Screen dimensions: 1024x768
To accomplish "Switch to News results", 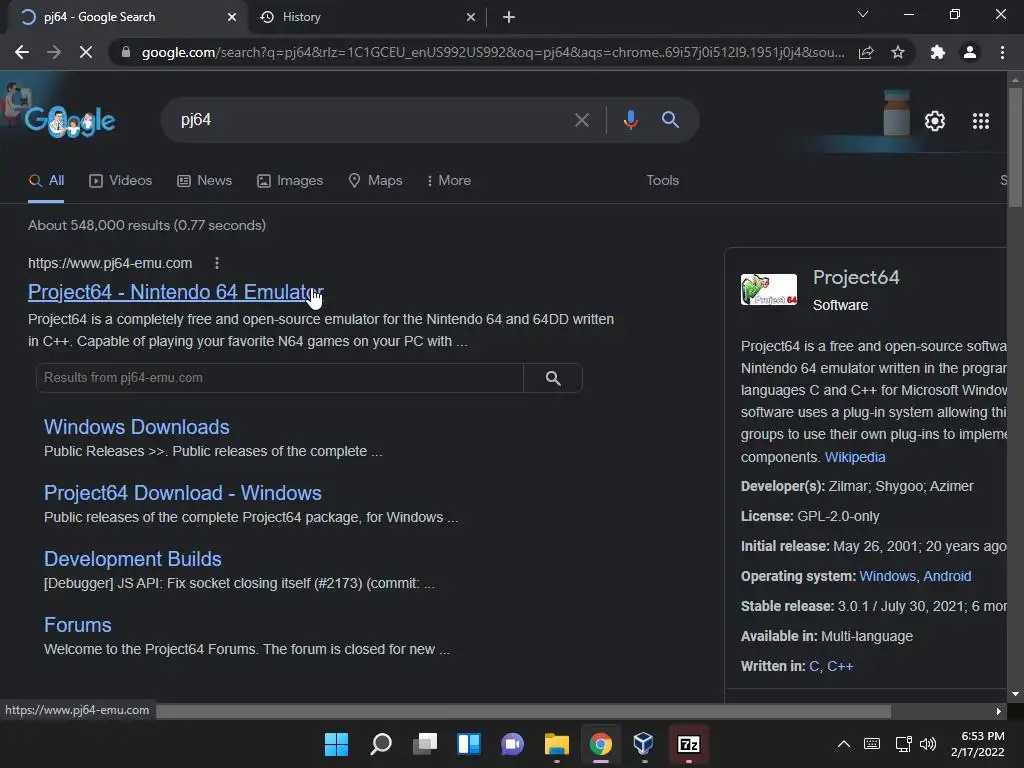I will pyautogui.click(x=204, y=181).
